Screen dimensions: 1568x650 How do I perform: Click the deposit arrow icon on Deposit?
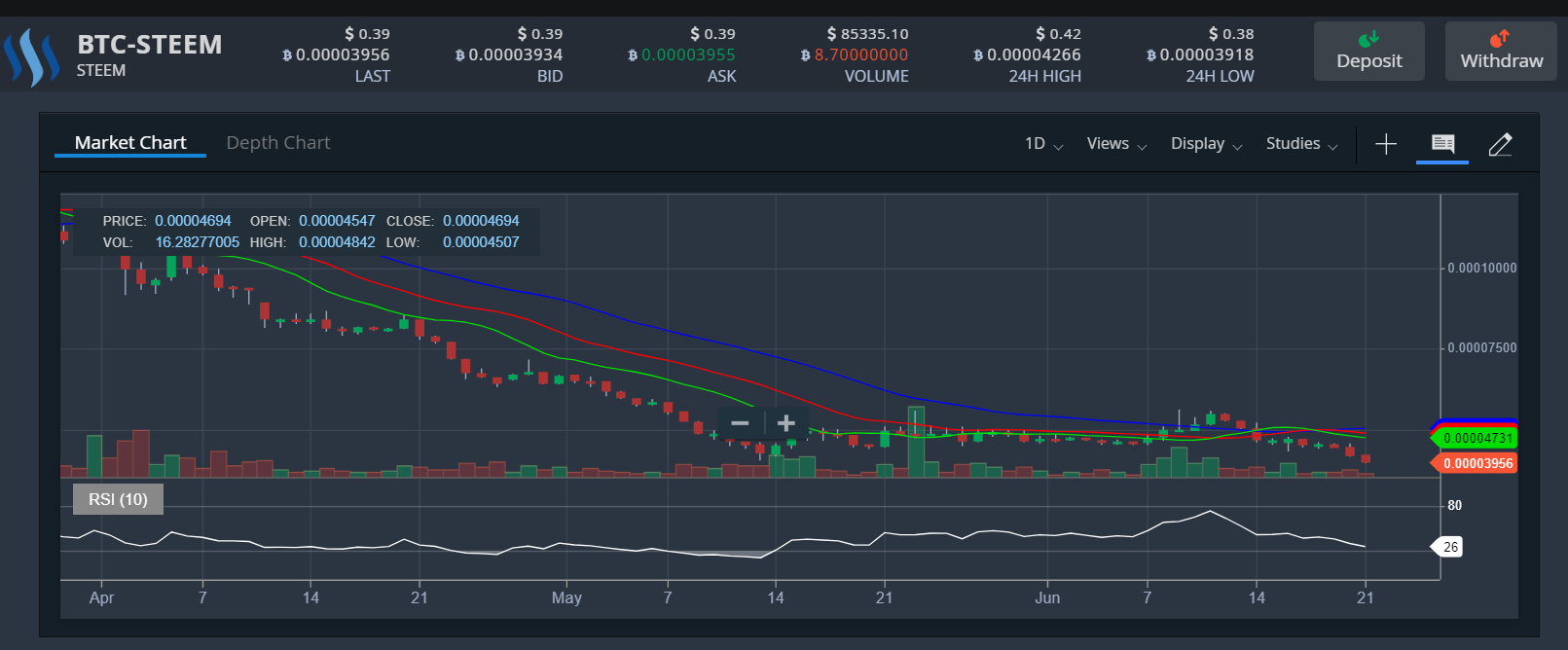(1368, 38)
